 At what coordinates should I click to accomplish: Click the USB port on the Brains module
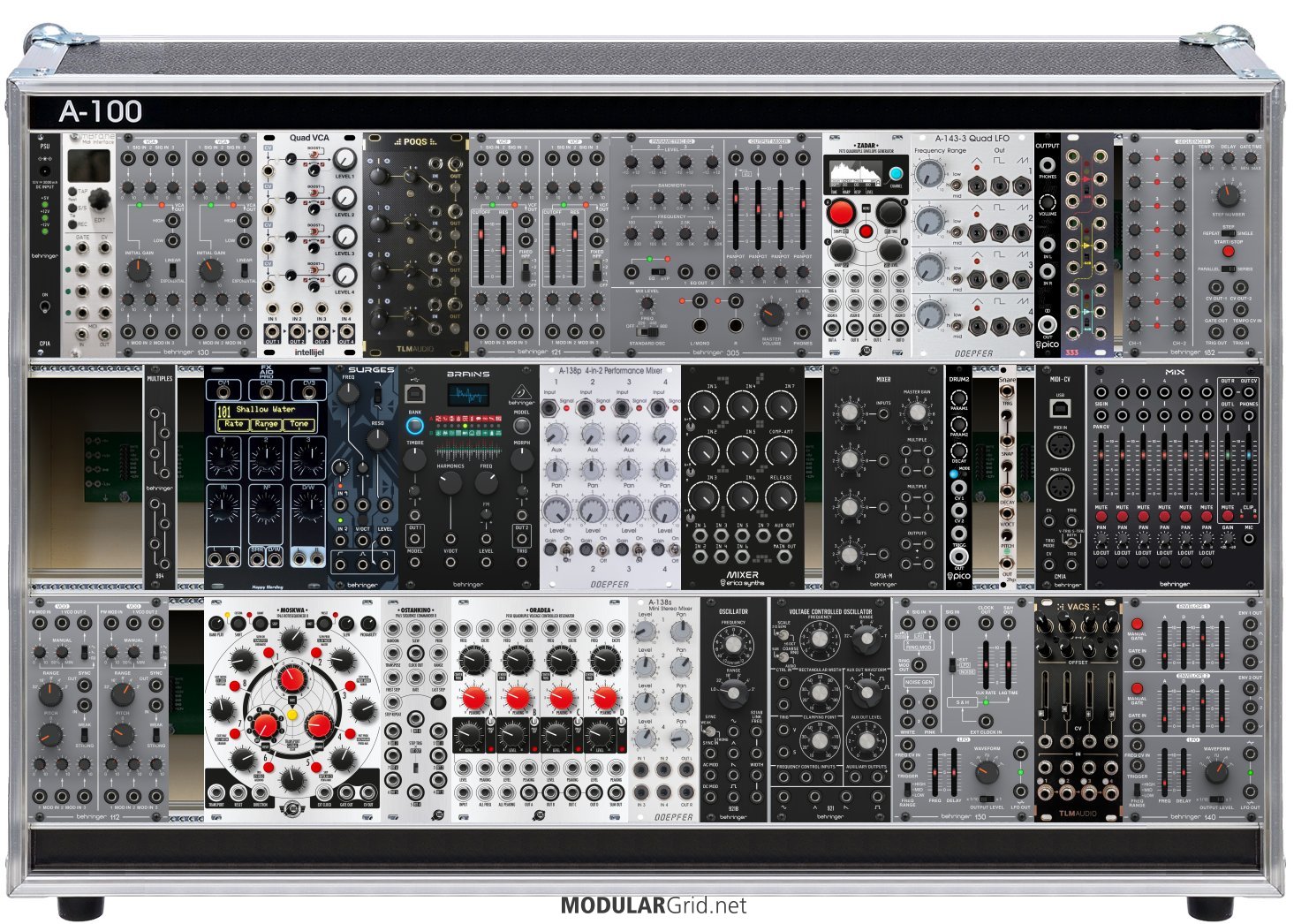click(x=414, y=394)
